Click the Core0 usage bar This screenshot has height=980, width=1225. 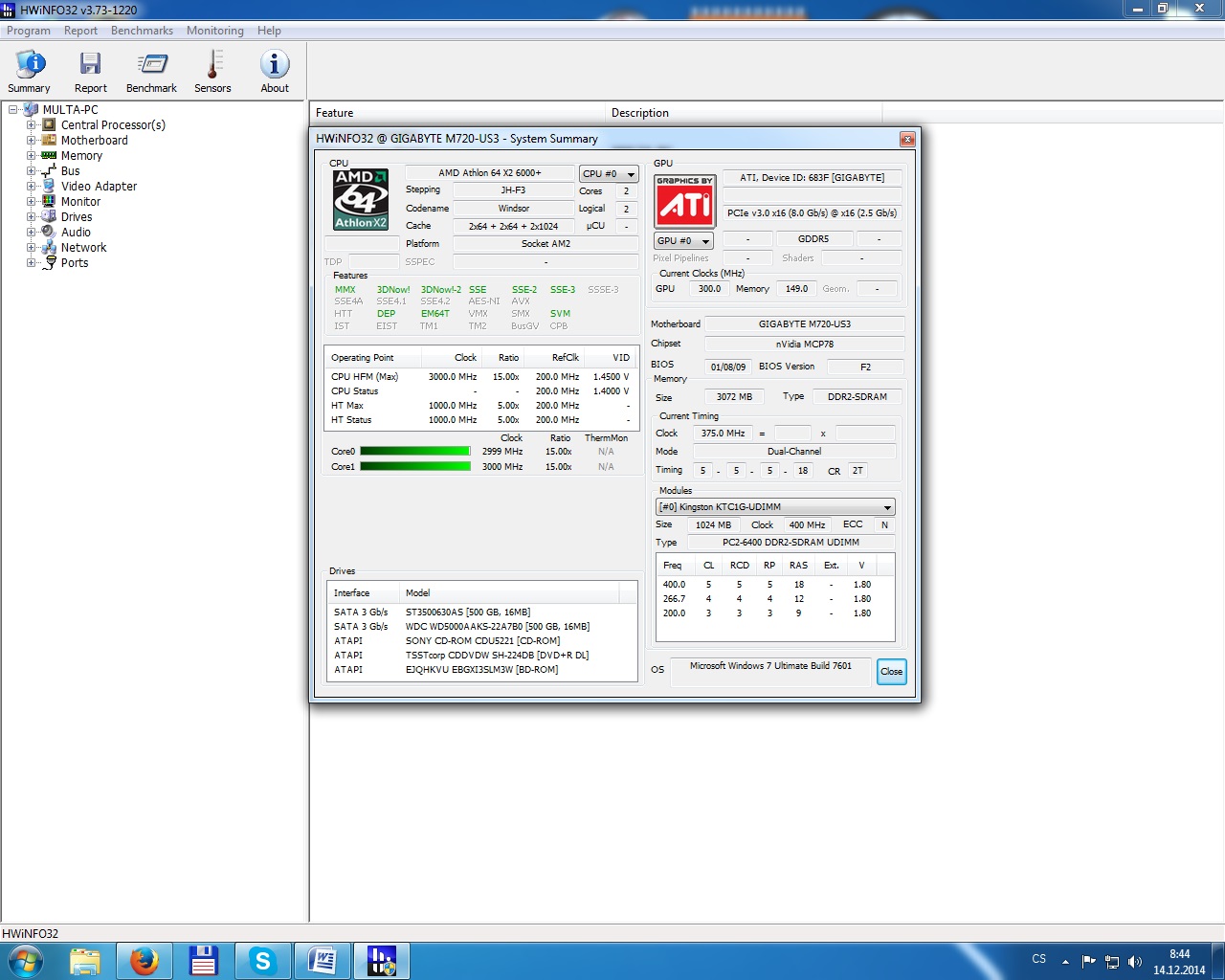coord(414,452)
